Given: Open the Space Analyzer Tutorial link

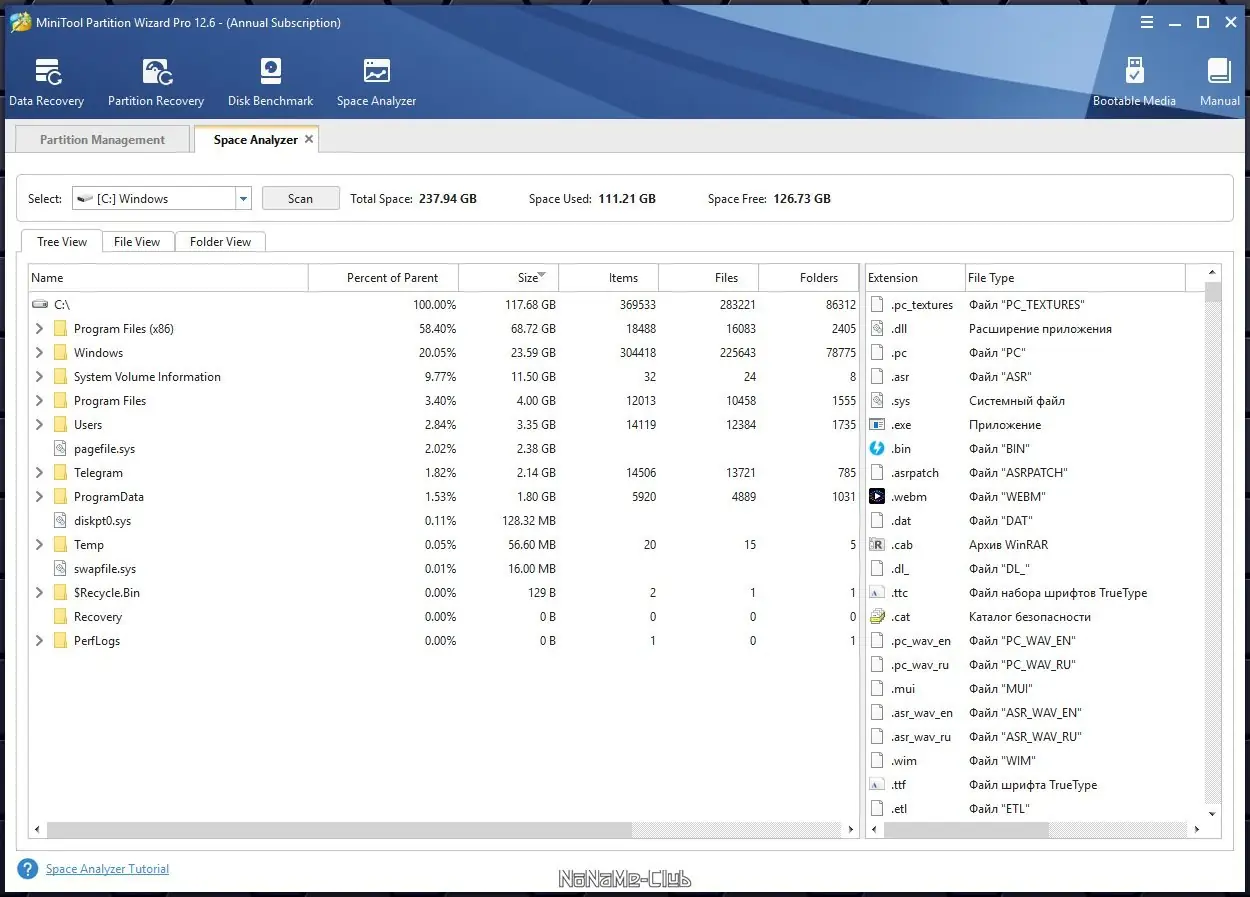Looking at the screenshot, I should pyautogui.click(x=107, y=869).
